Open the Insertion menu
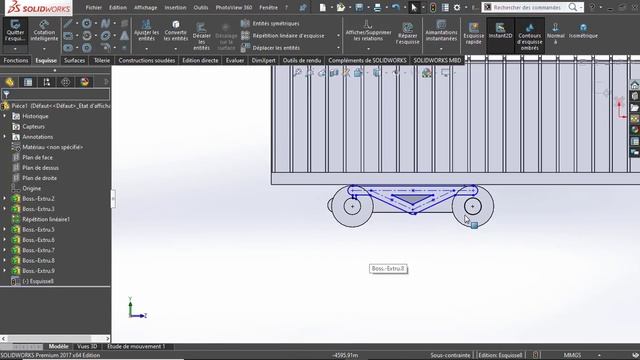 coord(175,7)
